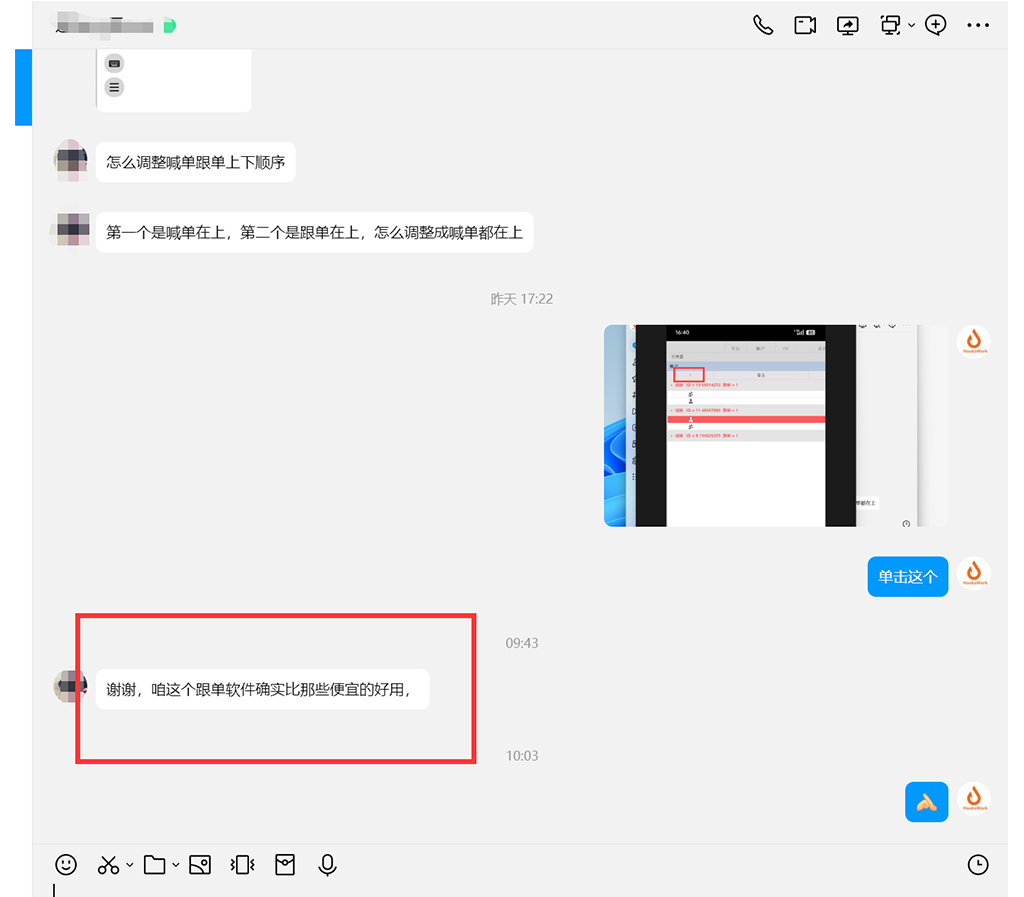Screen dimensions: 1024x897
Task: Send a red packet envelope
Action: coord(284,864)
